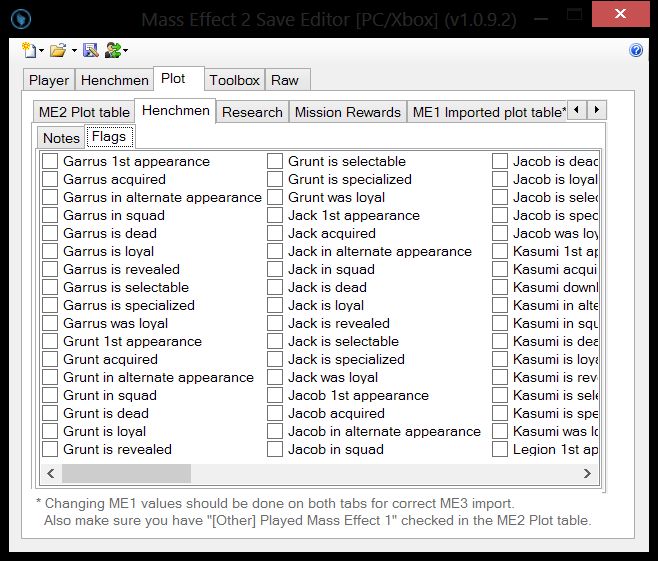Enable Jack 1st appearance
The image size is (658, 561).
[x=275, y=215]
